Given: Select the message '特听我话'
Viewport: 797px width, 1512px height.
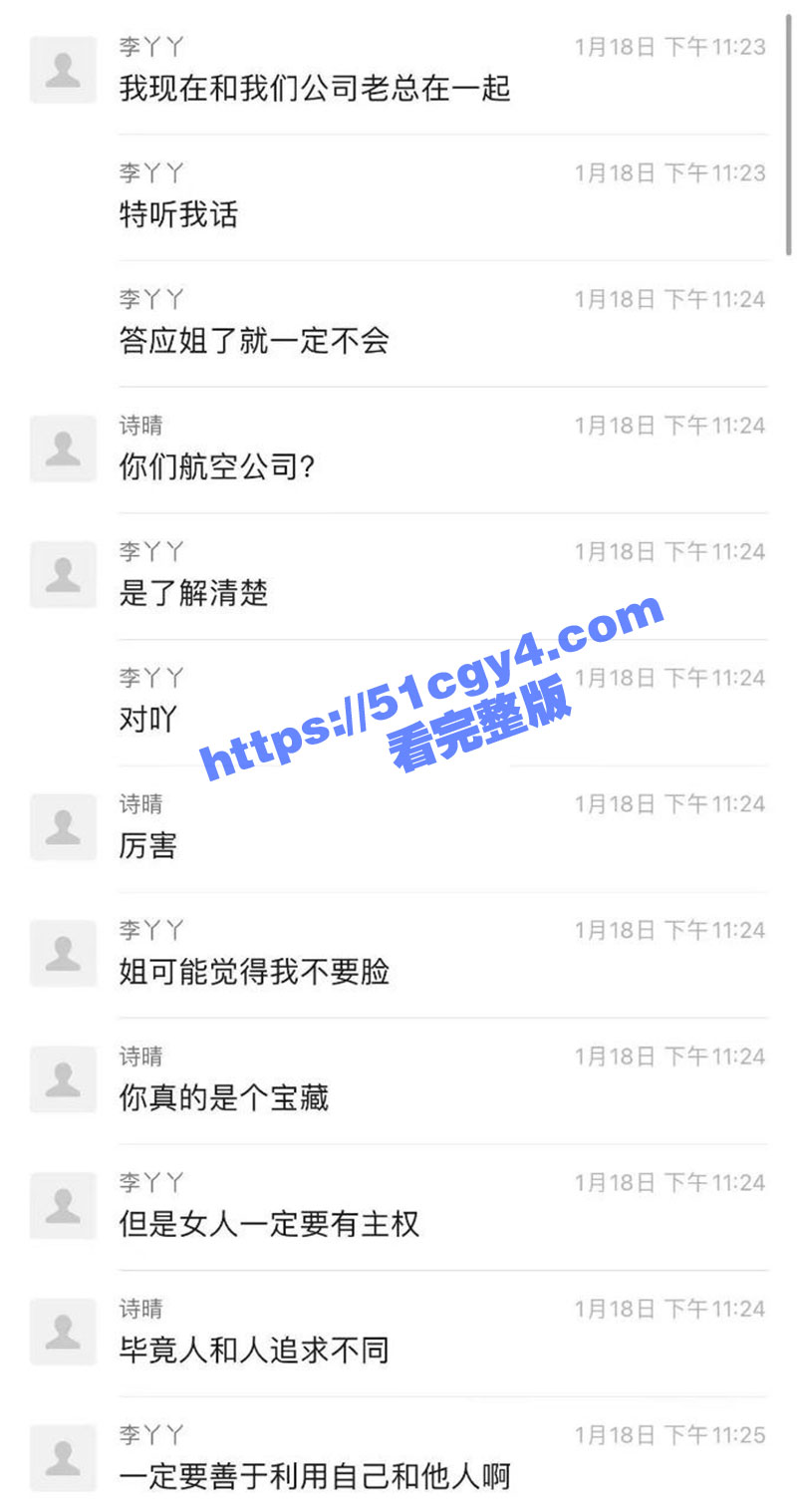Looking at the screenshot, I should (178, 214).
